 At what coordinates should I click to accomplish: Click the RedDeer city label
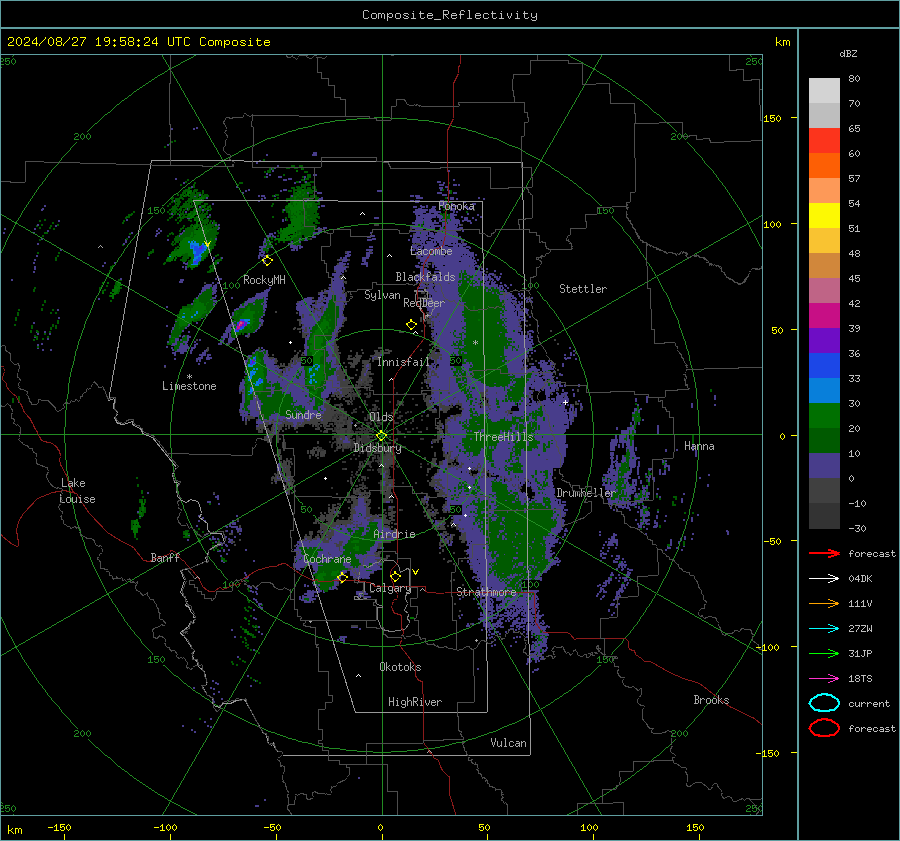(424, 303)
